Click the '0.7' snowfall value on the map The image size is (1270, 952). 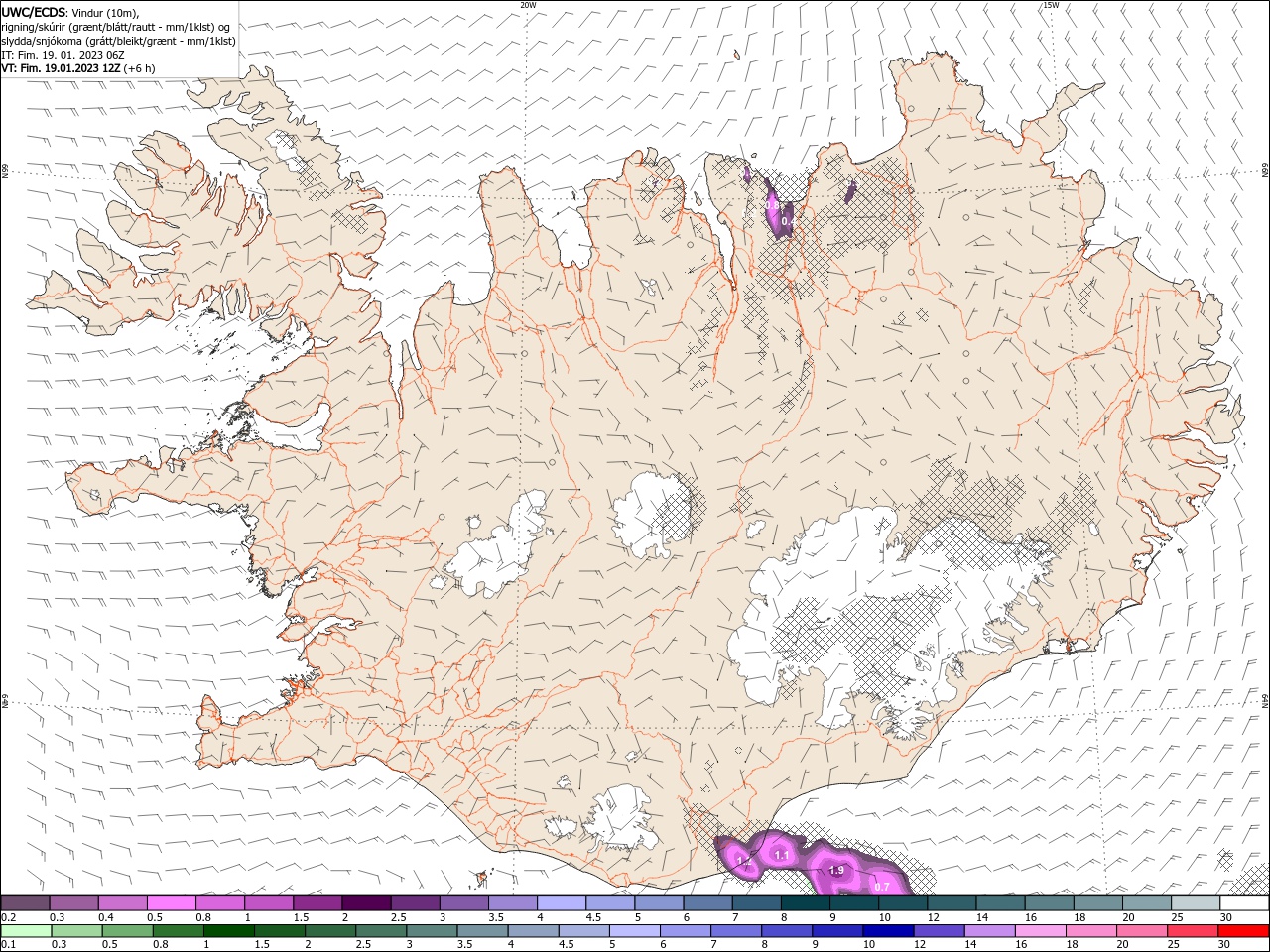coord(882,887)
